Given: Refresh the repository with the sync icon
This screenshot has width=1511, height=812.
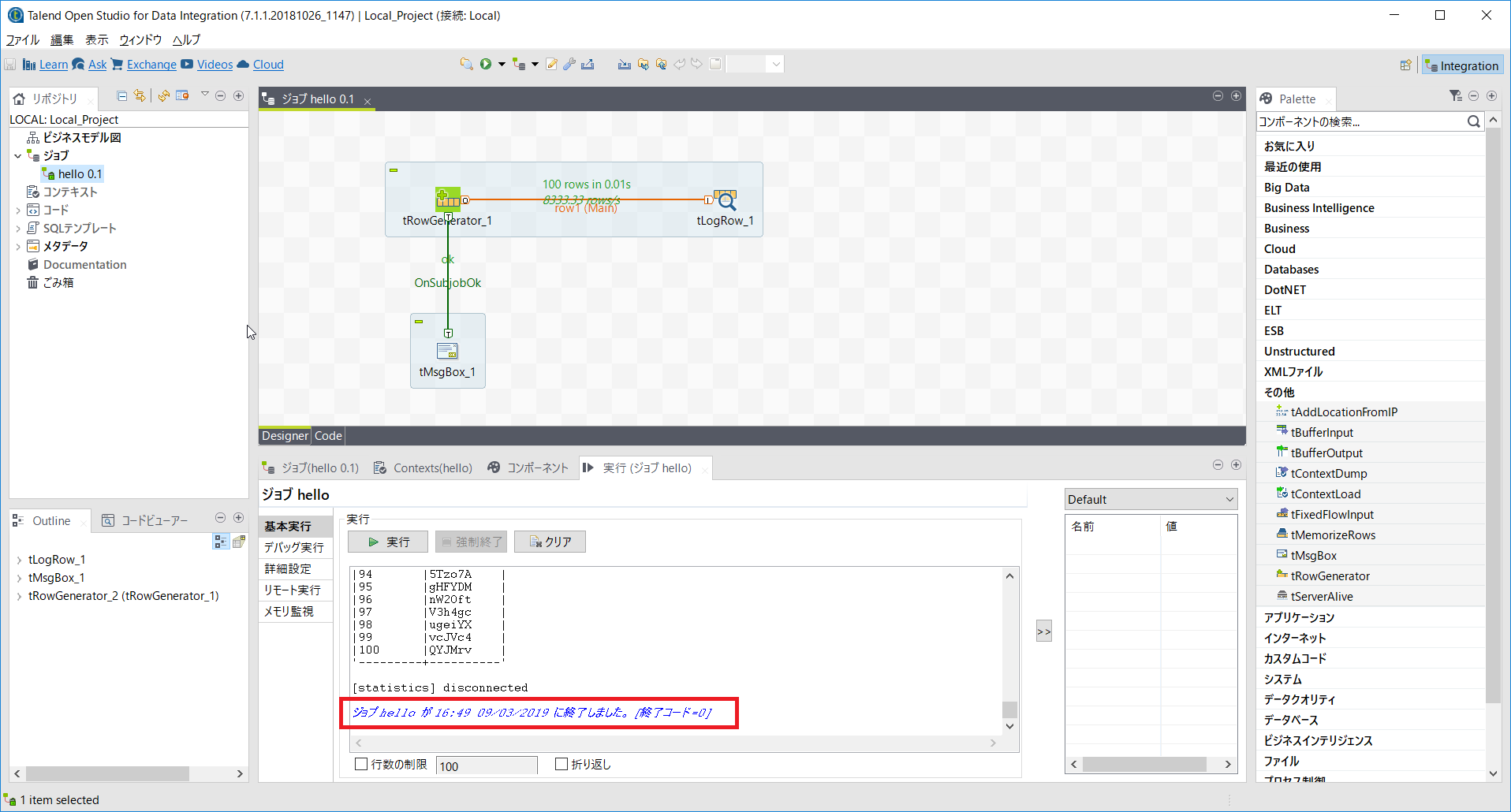Looking at the screenshot, I should tap(164, 95).
